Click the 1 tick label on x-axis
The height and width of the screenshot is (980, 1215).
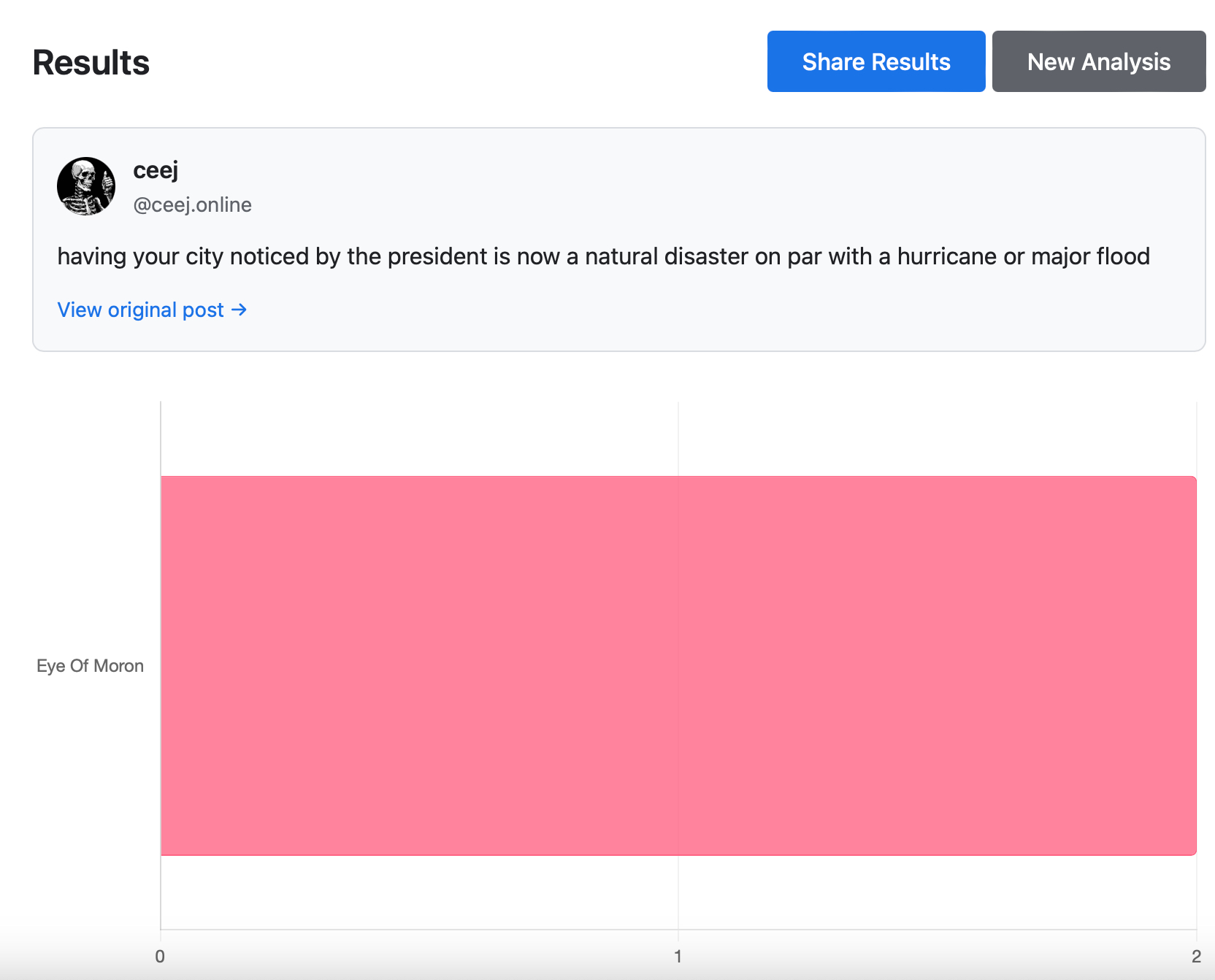pos(678,956)
